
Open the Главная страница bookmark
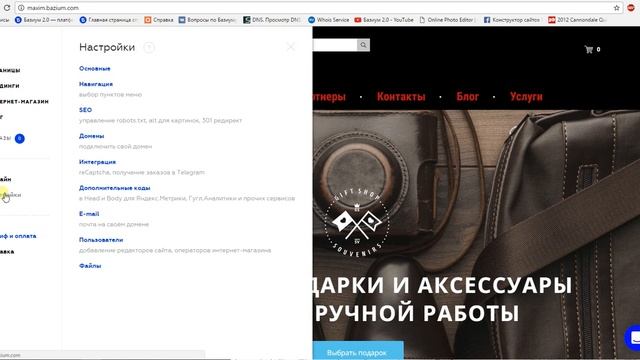(x=108, y=20)
